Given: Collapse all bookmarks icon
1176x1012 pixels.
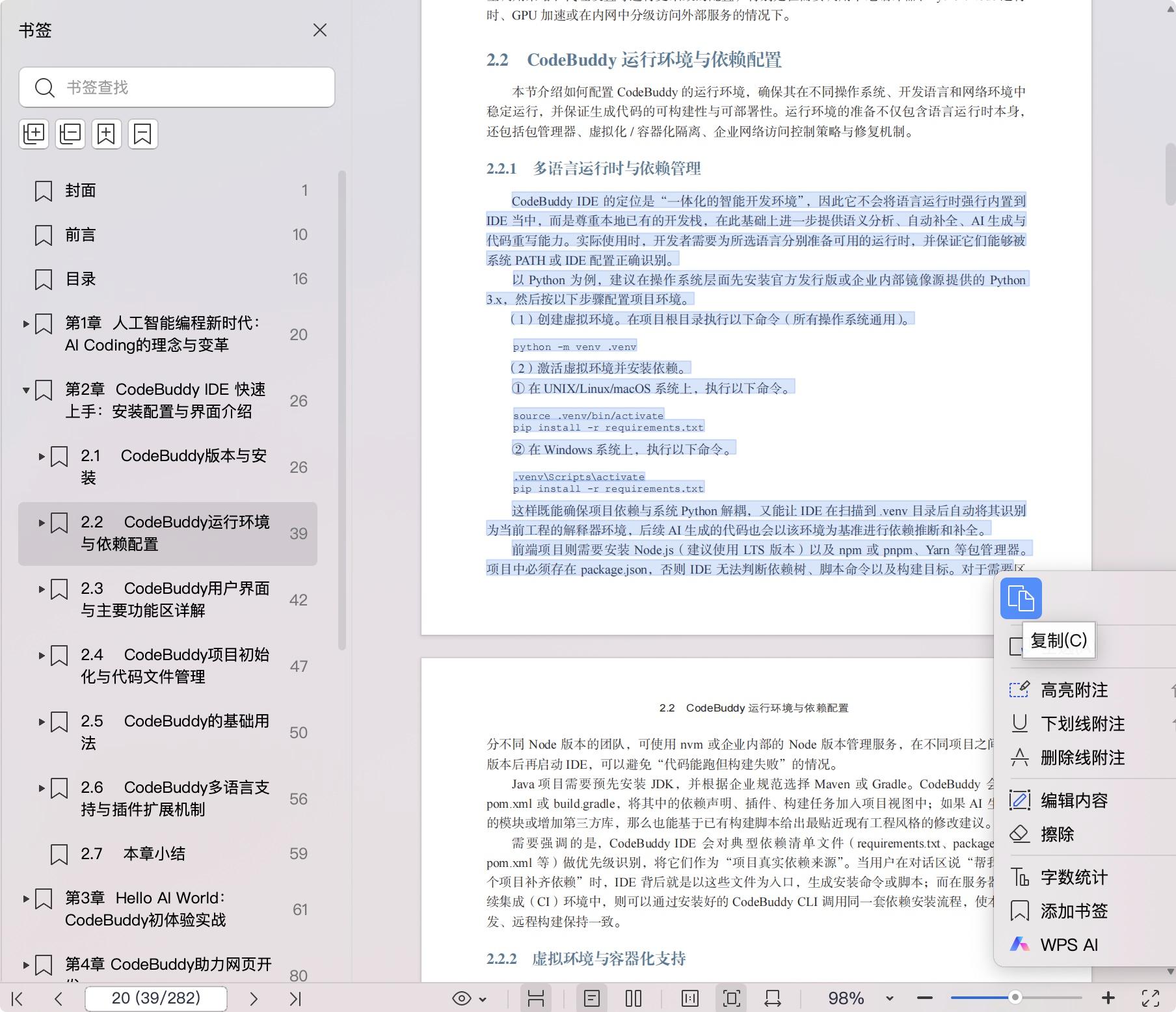Looking at the screenshot, I should [70, 134].
